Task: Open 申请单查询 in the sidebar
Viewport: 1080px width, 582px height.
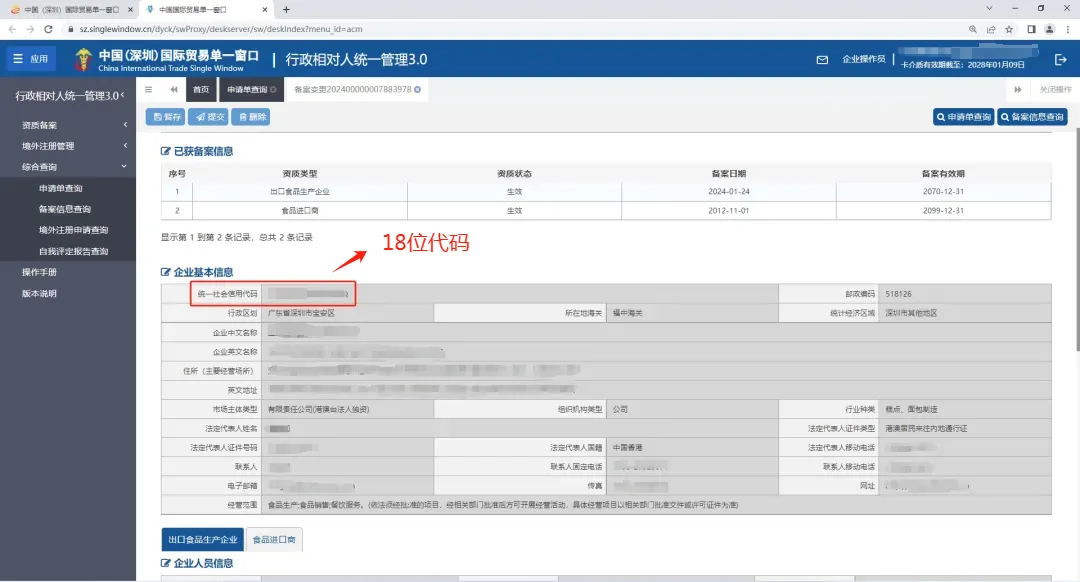Action: tap(61, 188)
